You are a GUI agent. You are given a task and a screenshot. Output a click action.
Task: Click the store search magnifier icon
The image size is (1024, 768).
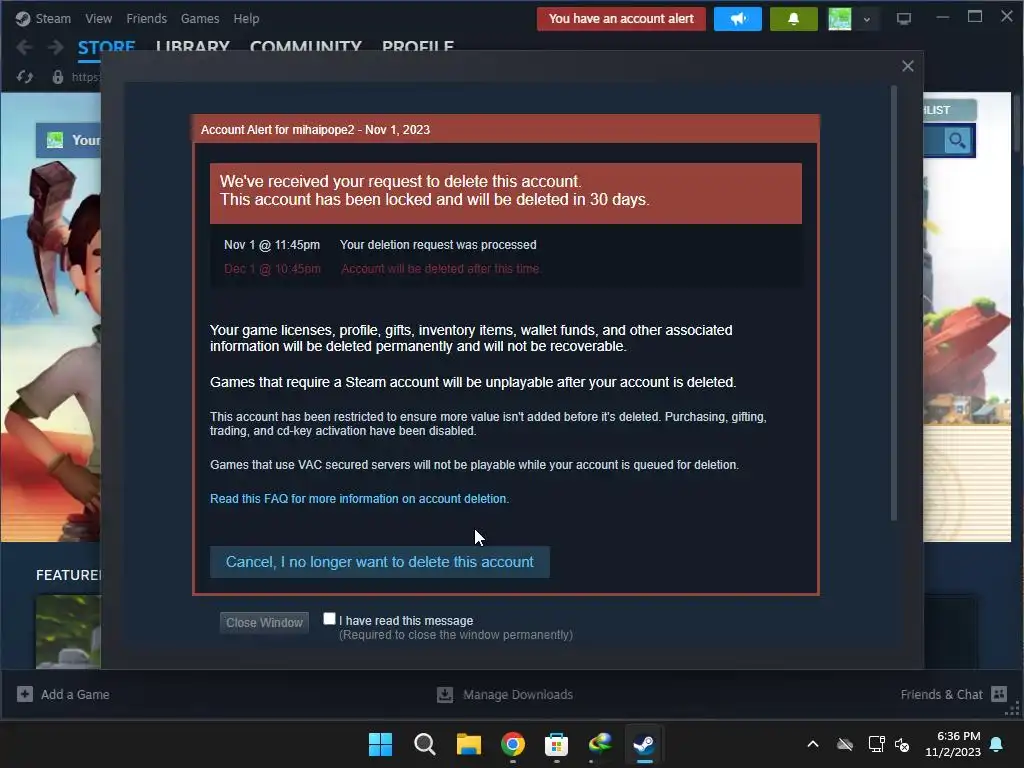[x=957, y=140]
